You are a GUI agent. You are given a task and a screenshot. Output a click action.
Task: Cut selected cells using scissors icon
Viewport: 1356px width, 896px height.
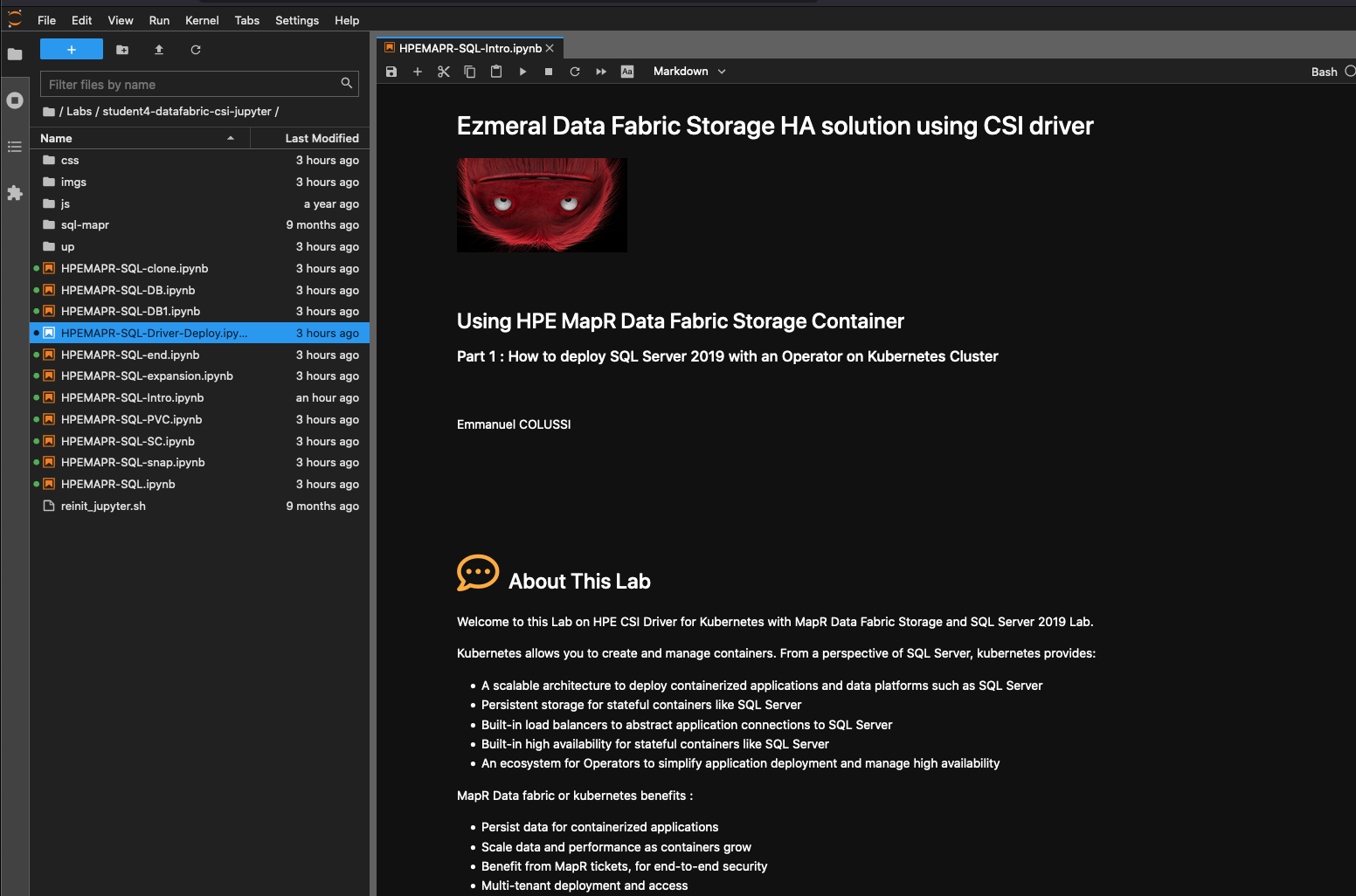[444, 72]
